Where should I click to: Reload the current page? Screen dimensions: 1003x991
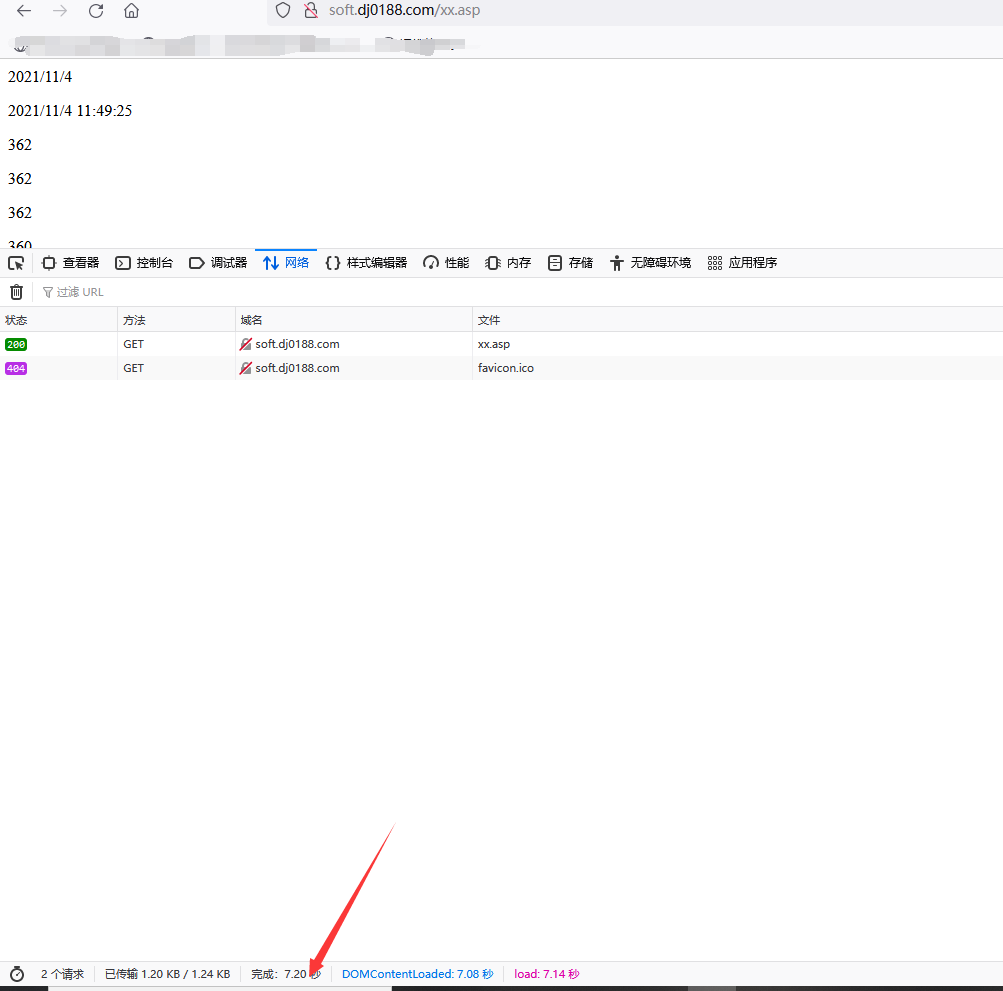click(96, 11)
